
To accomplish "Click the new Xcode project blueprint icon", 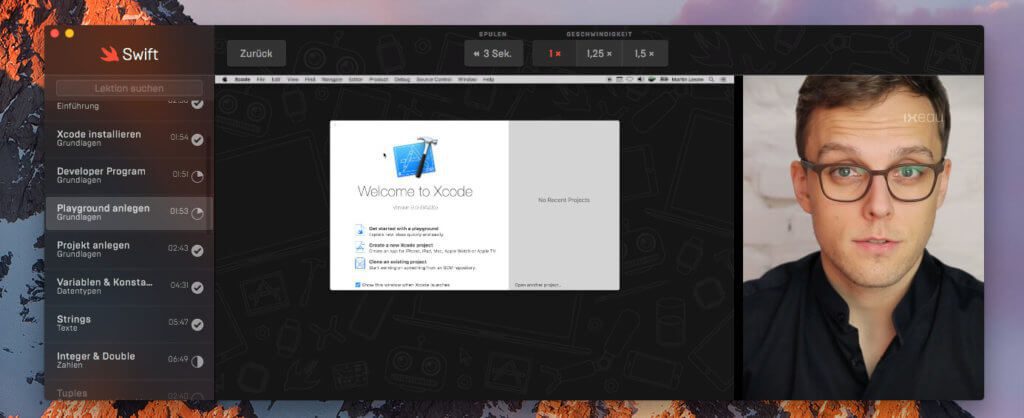I will tap(360, 247).
